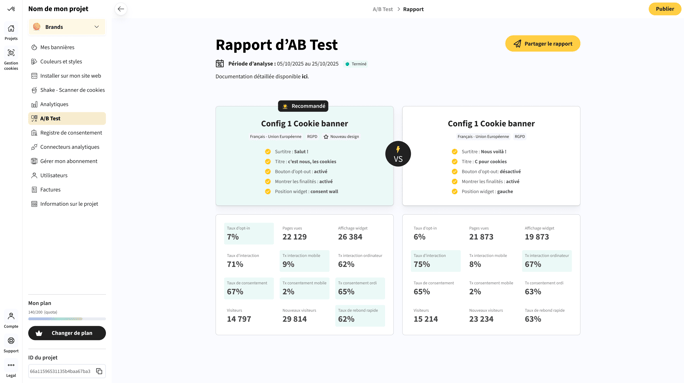The image size is (684, 383).
Task: Click the project ID field
Action: pyautogui.click(x=67, y=371)
